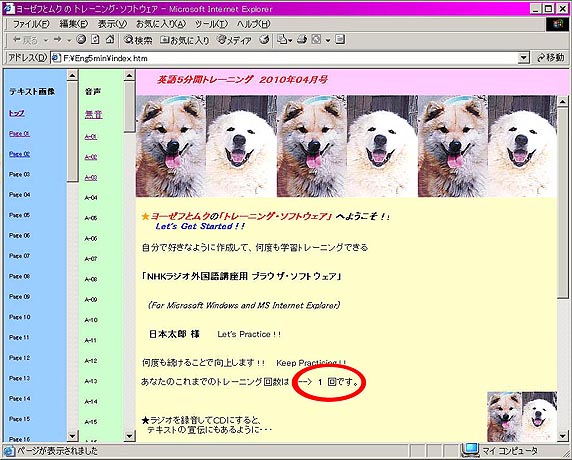Click the Print icon in the toolbar
This screenshot has height=460, width=572.
point(302,39)
